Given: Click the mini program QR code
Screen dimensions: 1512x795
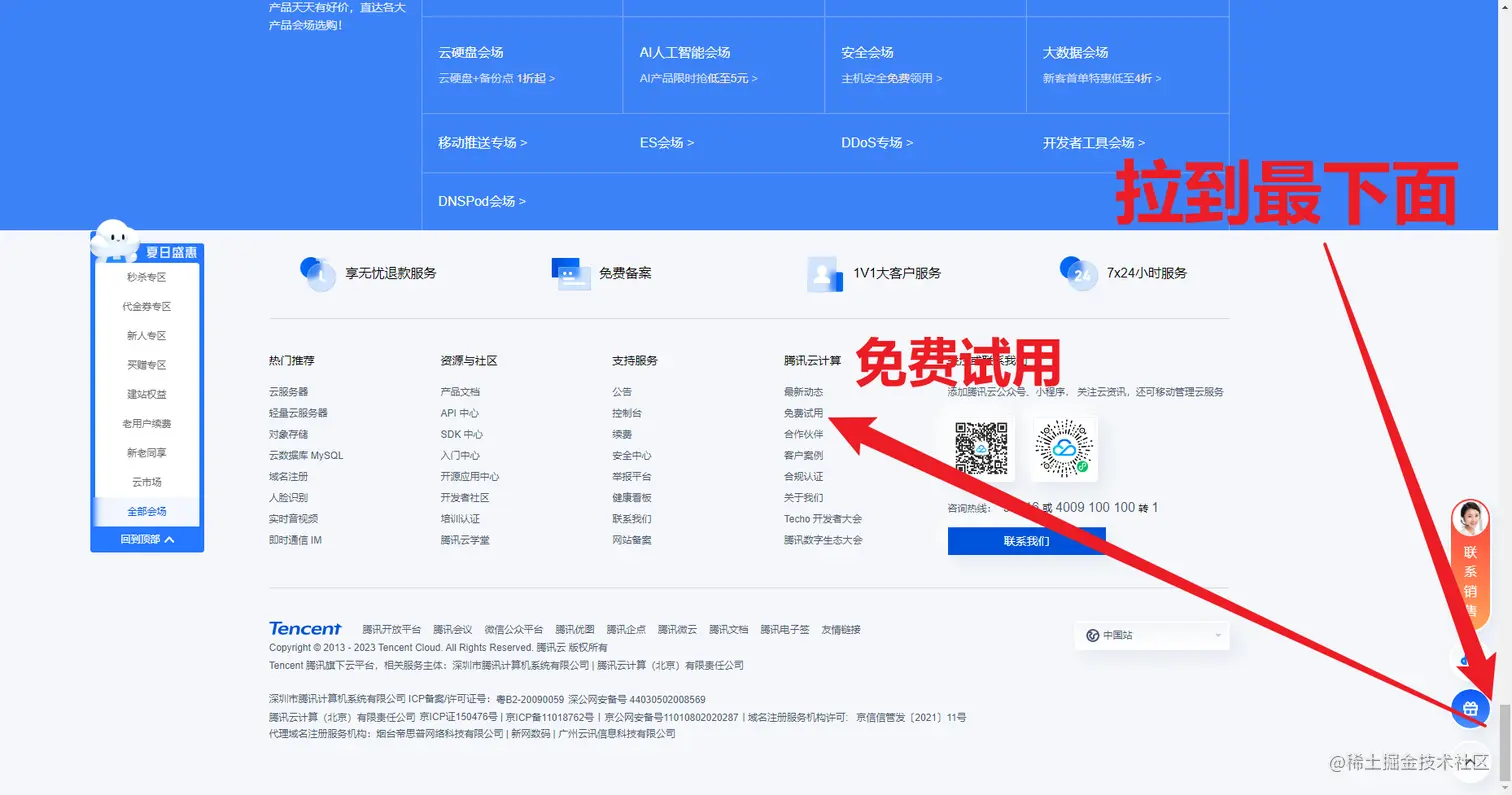Looking at the screenshot, I should coord(1064,449).
